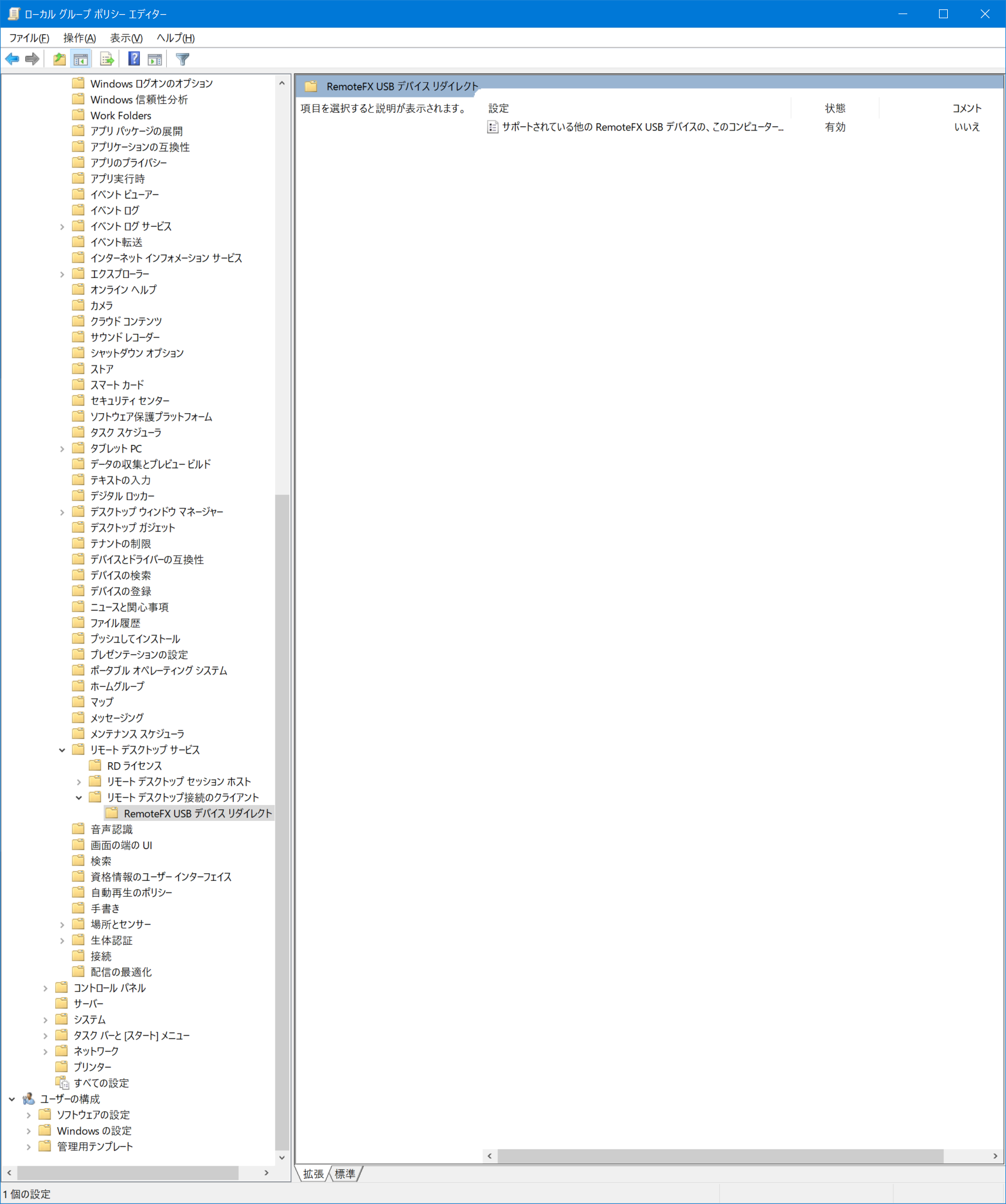Image resolution: width=1006 pixels, height=1204 pixels.
Task: Select the プリンター tree item
Action: click(92, 1067)
